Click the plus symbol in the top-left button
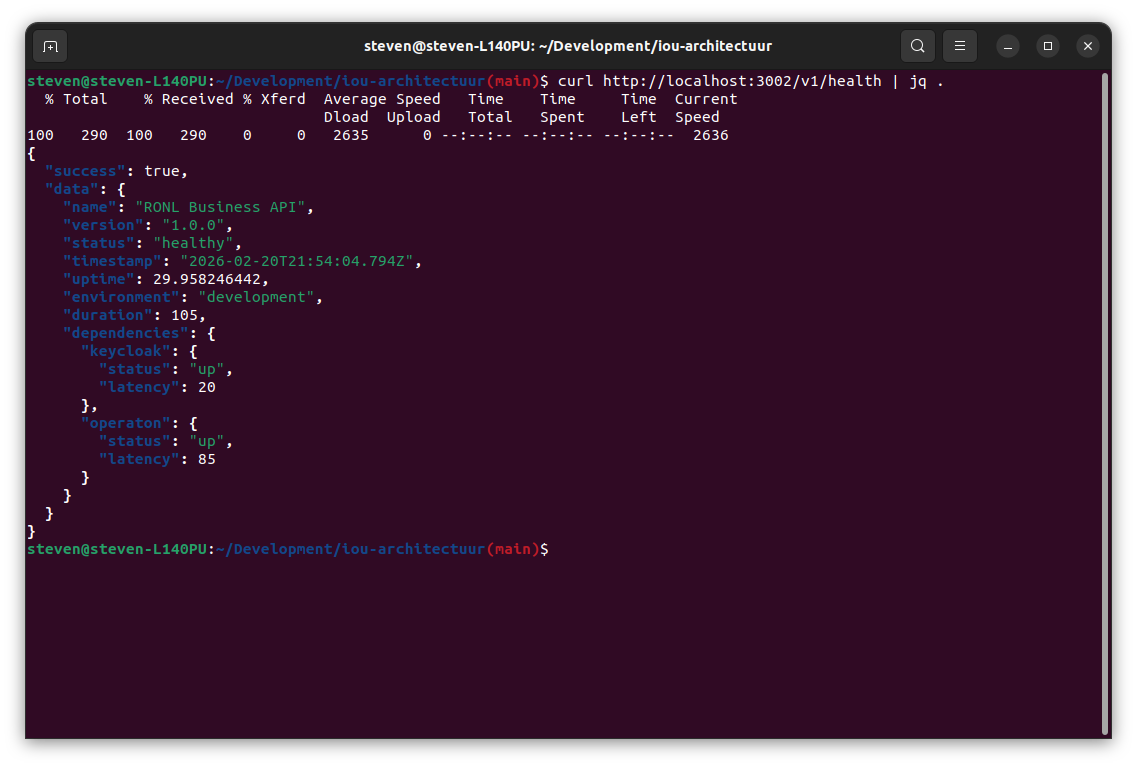 click(x=49, y=46)
